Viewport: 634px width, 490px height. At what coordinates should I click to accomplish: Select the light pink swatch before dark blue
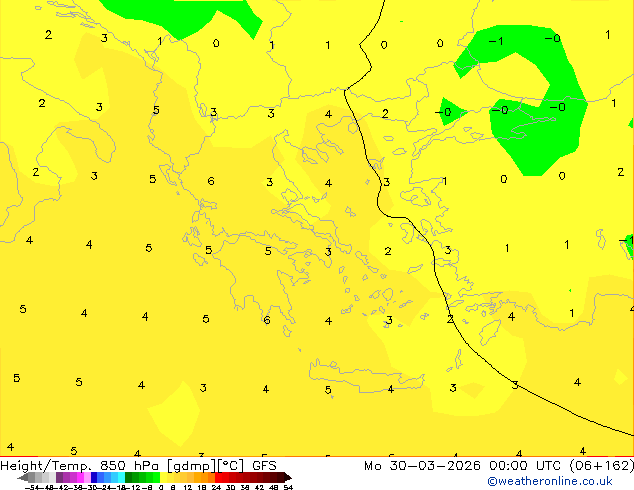click(x=87, y=477)
